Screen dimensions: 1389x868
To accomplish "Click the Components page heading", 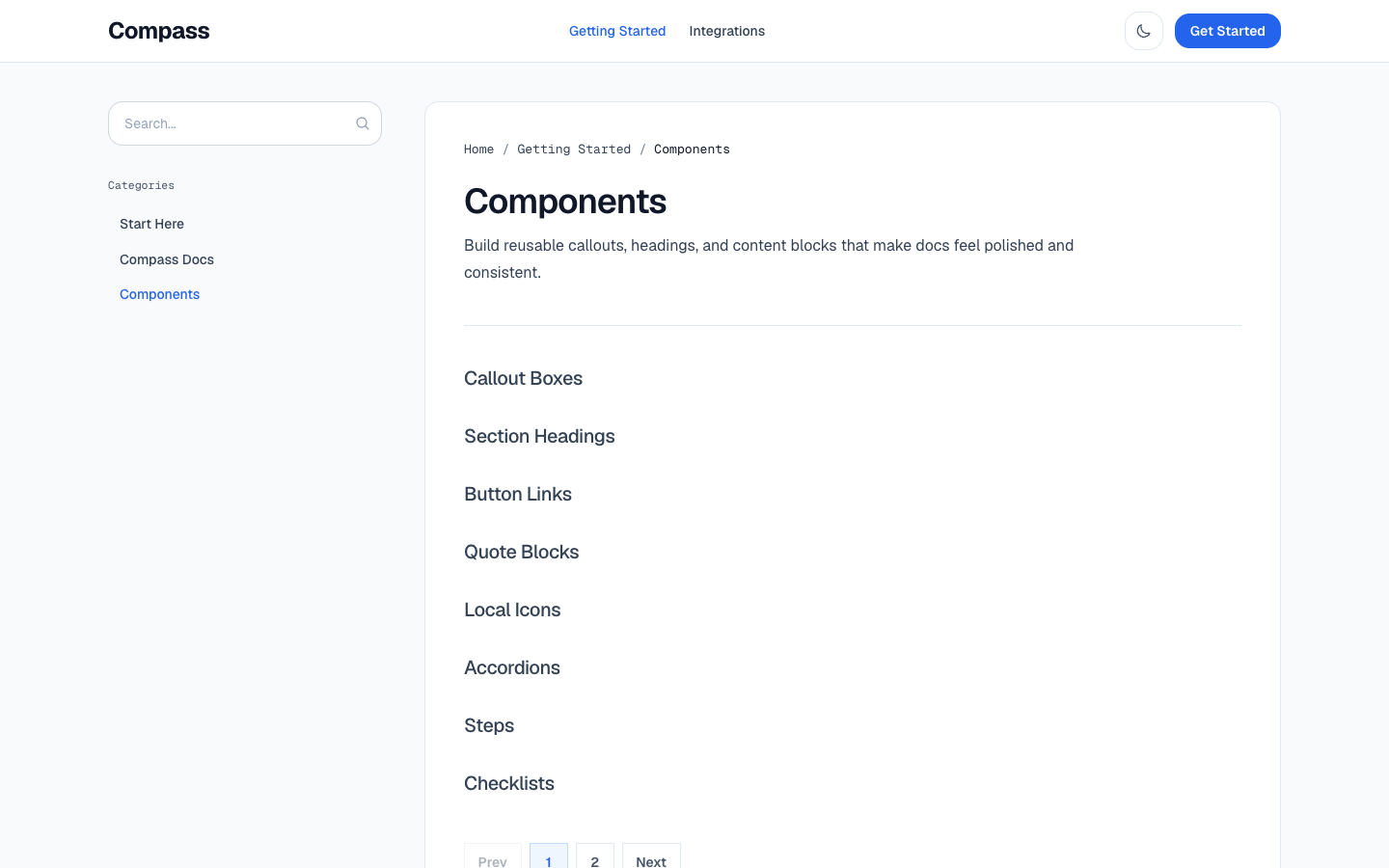I will (x=565, y=202).
